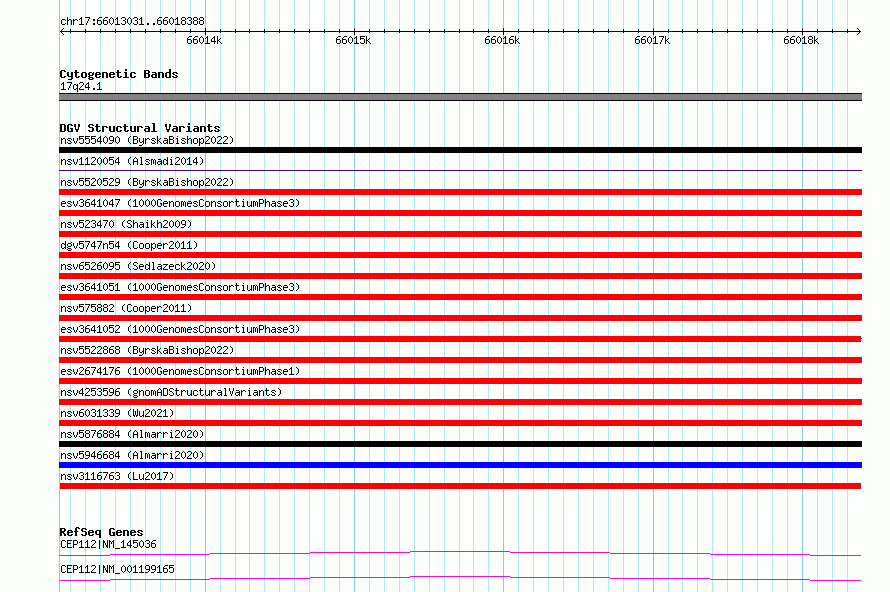The height and width of the screenshot is (592, 890).
Task: Select variant nsv5876884 (Almarri2020) label
Action: (132, 434)
